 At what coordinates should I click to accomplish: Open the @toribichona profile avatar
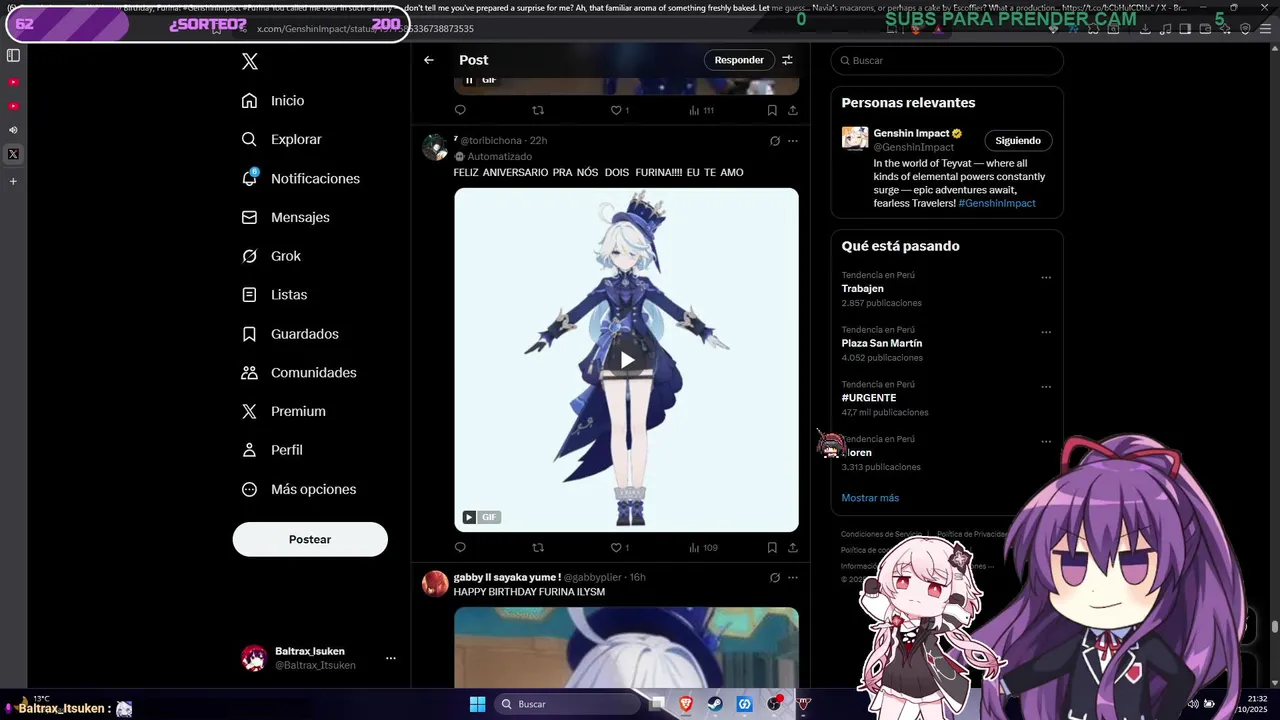click(x=435, y=147)
